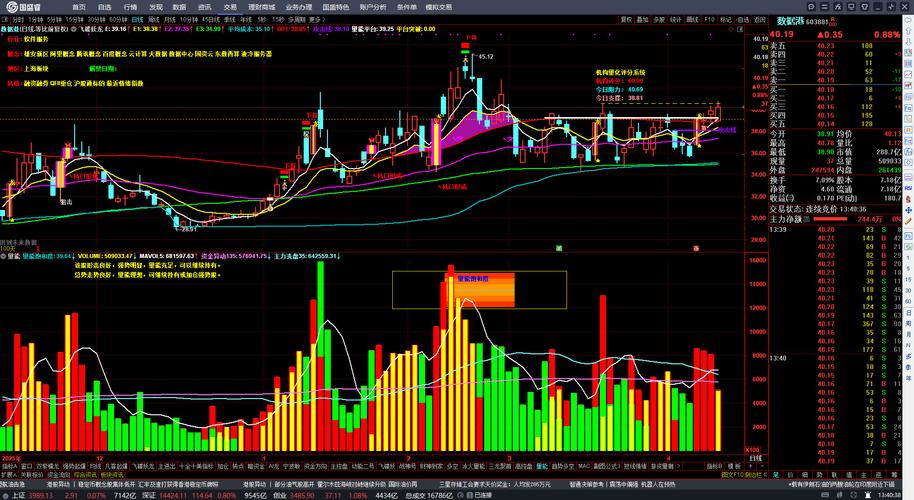Image resolution: width=914 pixels, height=500 pixels.
Task: Click the 画线 toolbar button
Action: pyautogui.click(x=692, y=19)
